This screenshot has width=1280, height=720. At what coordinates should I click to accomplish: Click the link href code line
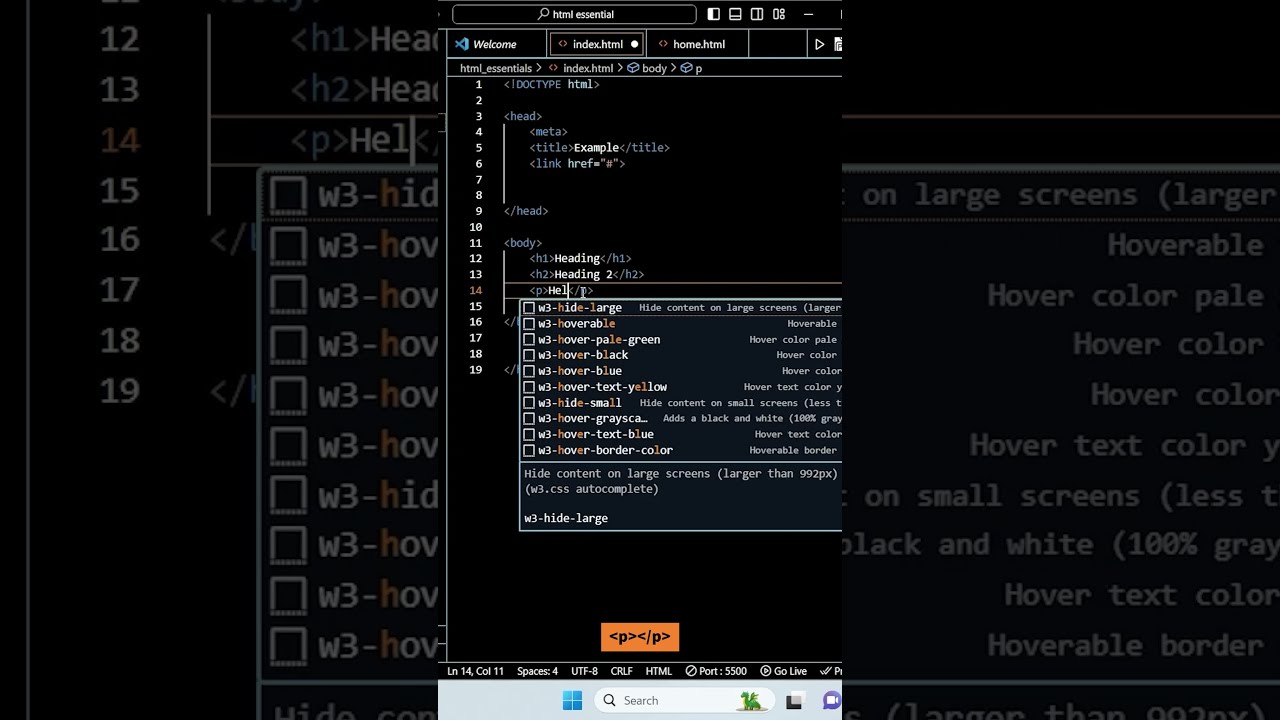[x=577, y=163]
